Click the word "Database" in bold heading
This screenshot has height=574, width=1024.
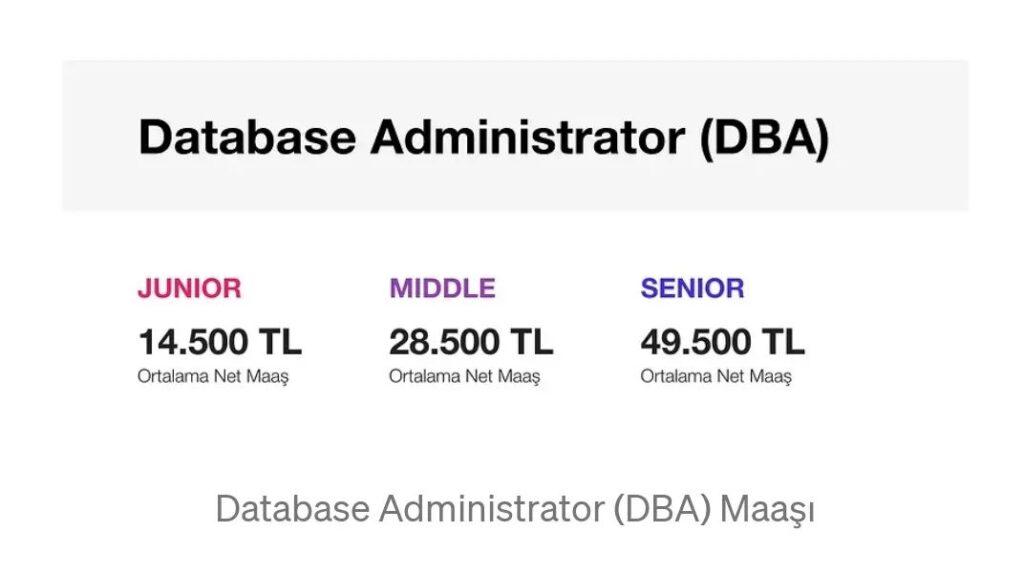(x=246, y=137)
